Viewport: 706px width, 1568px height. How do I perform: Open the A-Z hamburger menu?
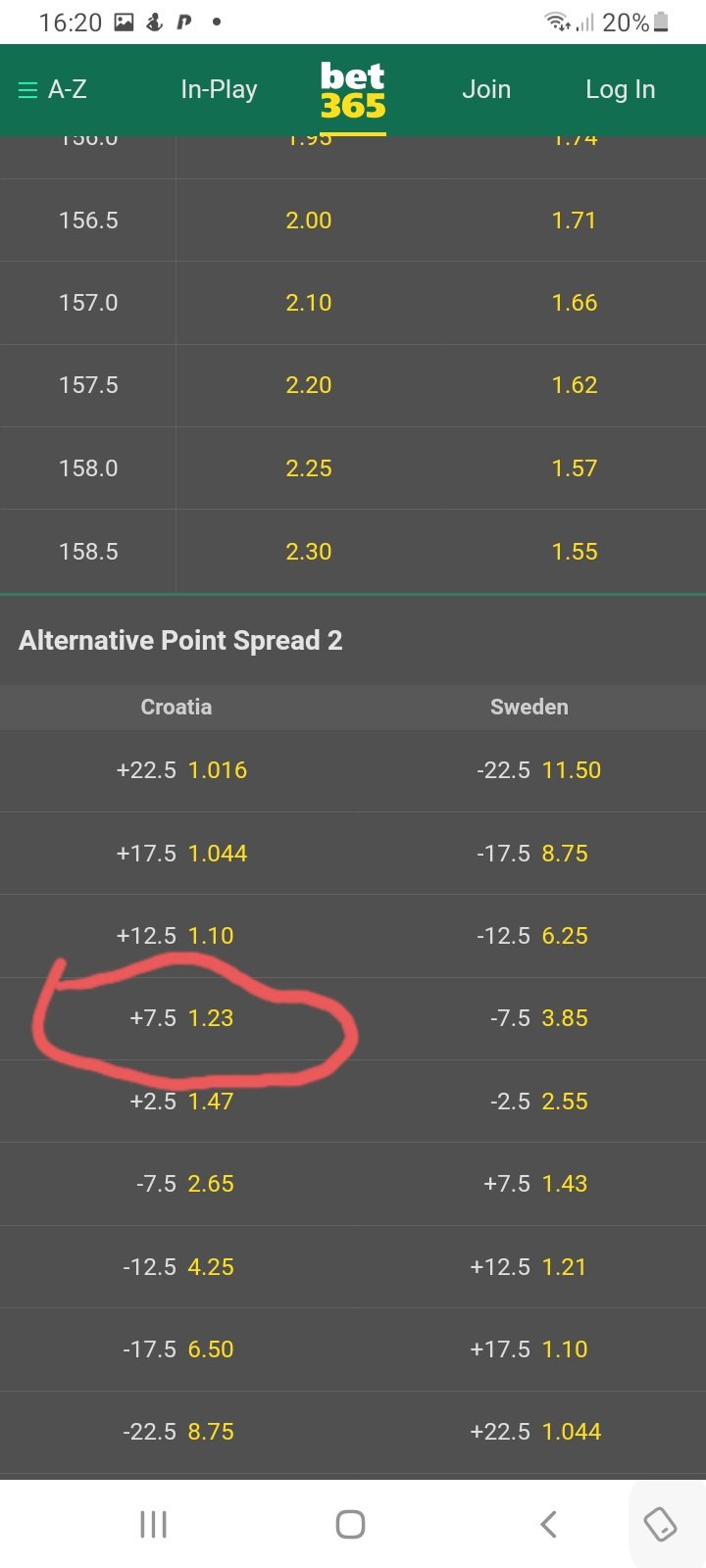[x=53, y=90]
